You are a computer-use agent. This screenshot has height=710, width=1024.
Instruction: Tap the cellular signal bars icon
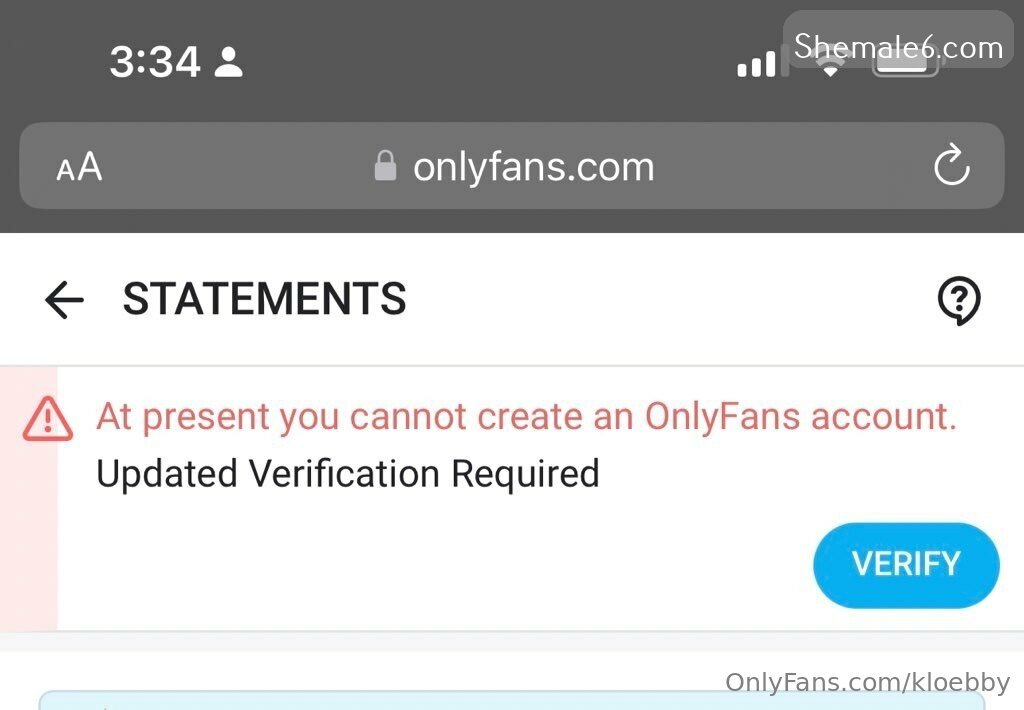pyautogui.click(x=757, y=64)
